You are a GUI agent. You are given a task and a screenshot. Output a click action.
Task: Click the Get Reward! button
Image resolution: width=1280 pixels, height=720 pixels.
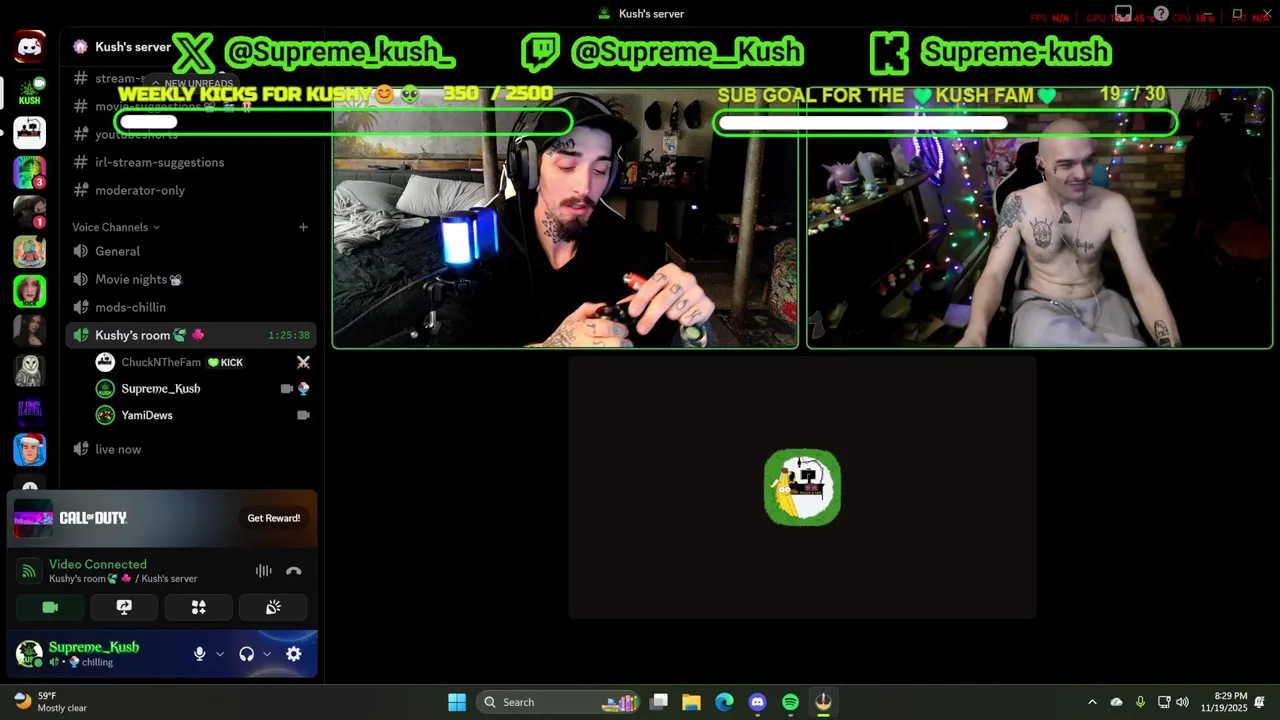tap(274, 518)
